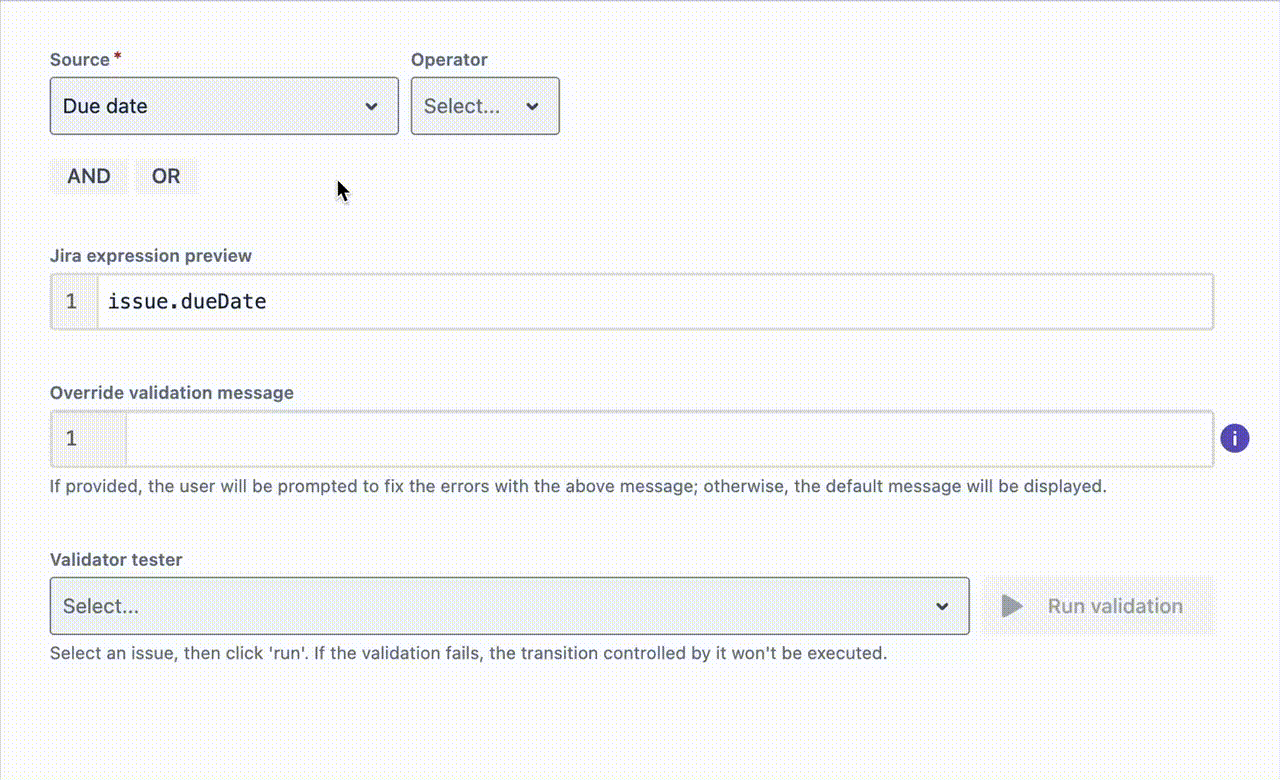Viewport: 1280px width, 780px height.
Task: Select the Due date value in Source
Action: click(105, 106)
